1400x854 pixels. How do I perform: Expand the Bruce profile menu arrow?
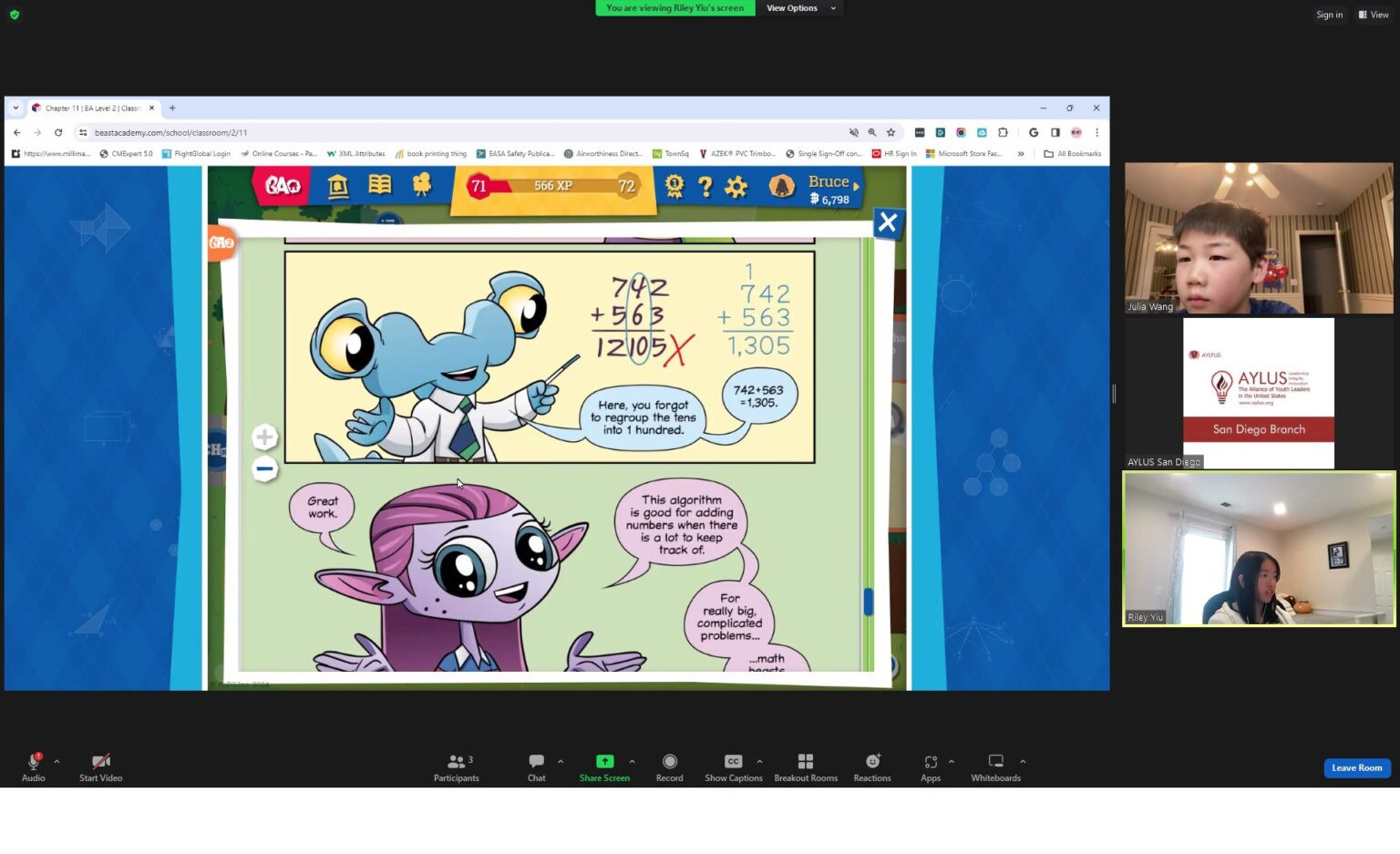pyautogui.click(x=856, y=186)
